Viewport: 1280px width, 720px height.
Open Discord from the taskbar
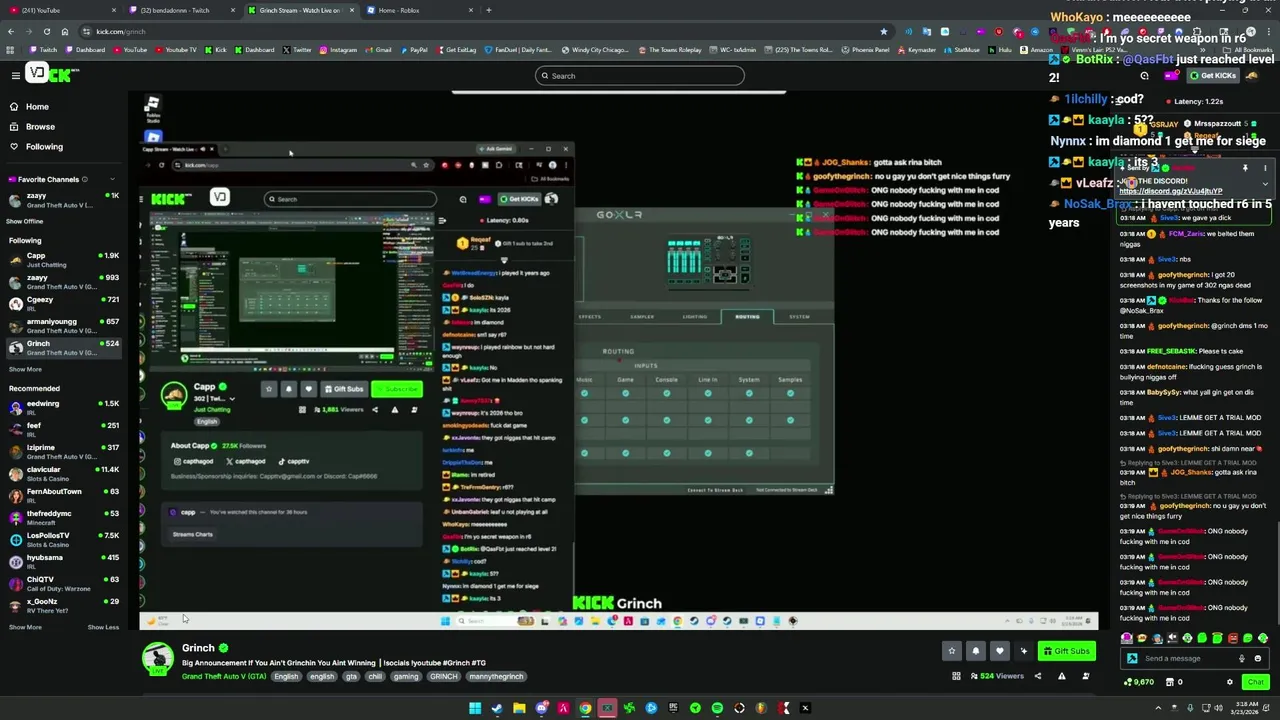[x=541, y=708]
